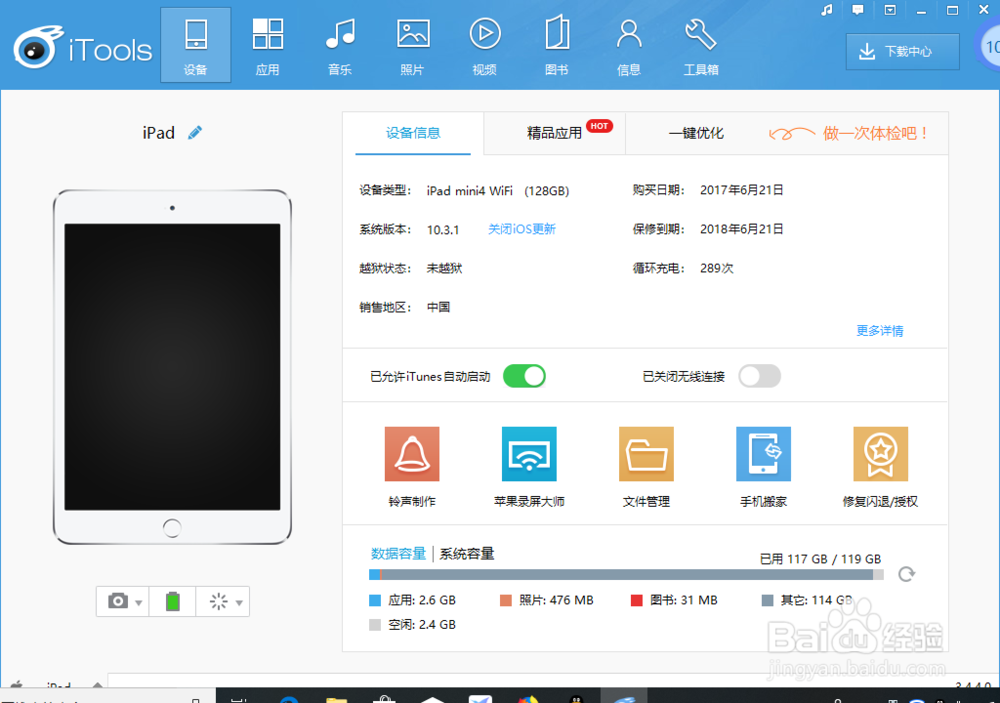1000x703 pixels.
Task: Open 苹果录屏大师 screen recorder
Action: tap(529, 467)
